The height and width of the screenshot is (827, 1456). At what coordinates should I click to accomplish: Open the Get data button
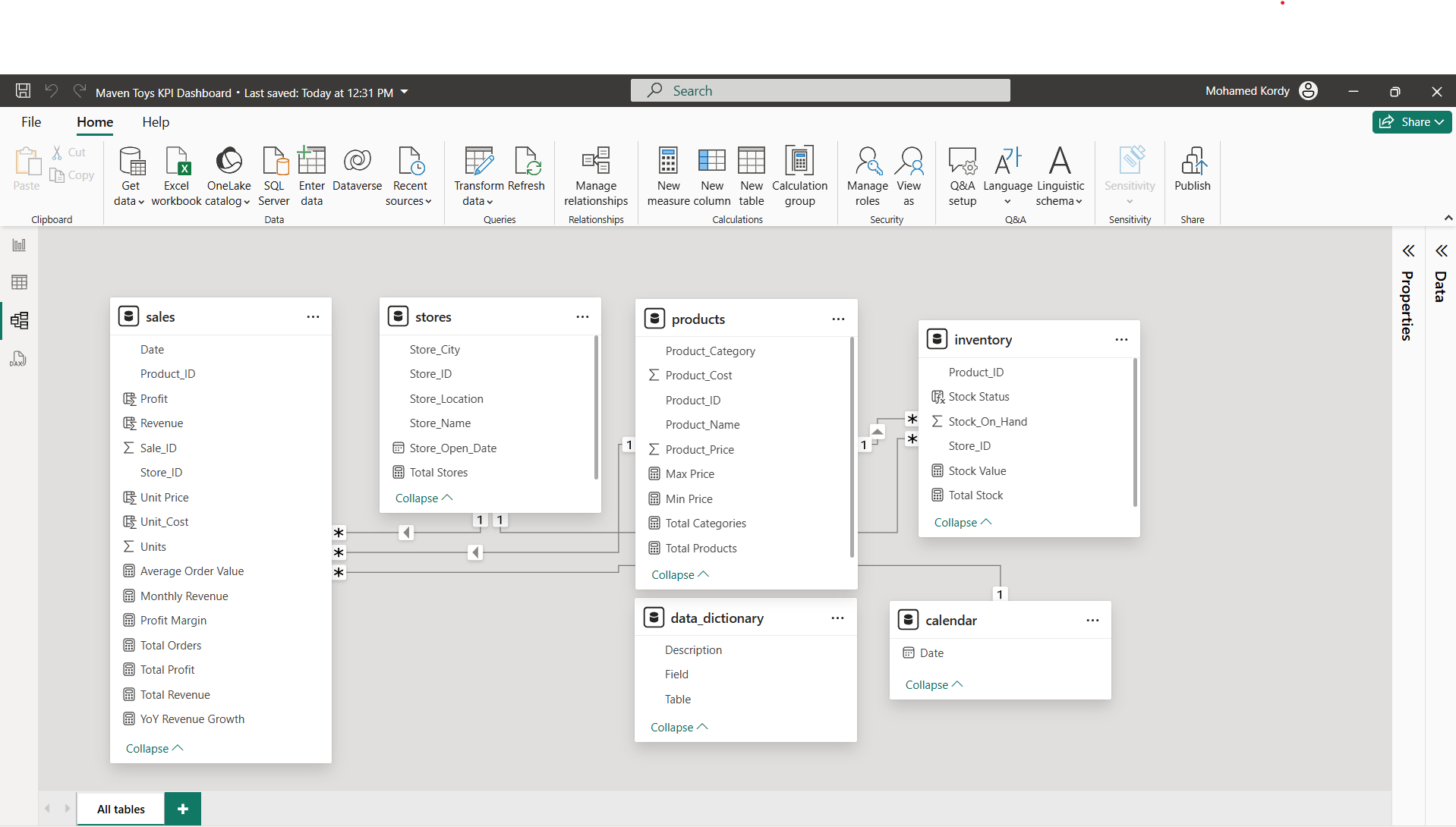coord(131,176)
